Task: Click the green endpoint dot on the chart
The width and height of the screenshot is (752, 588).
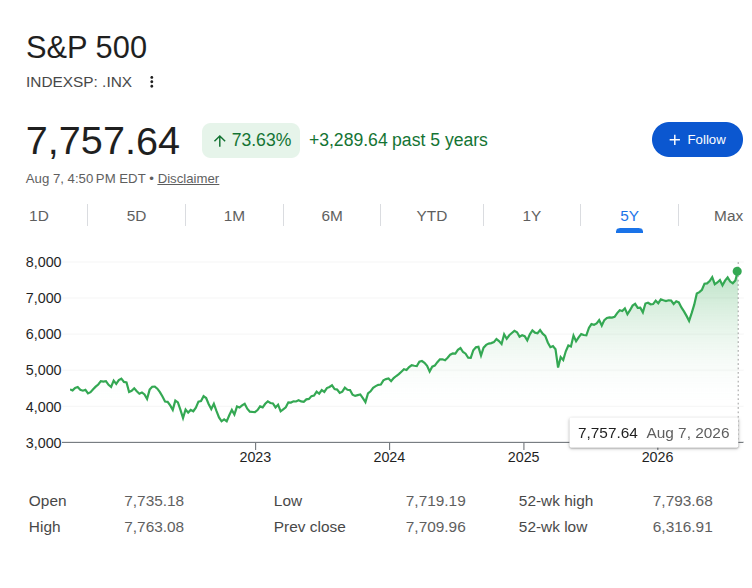Action: (x=737, y=271)
